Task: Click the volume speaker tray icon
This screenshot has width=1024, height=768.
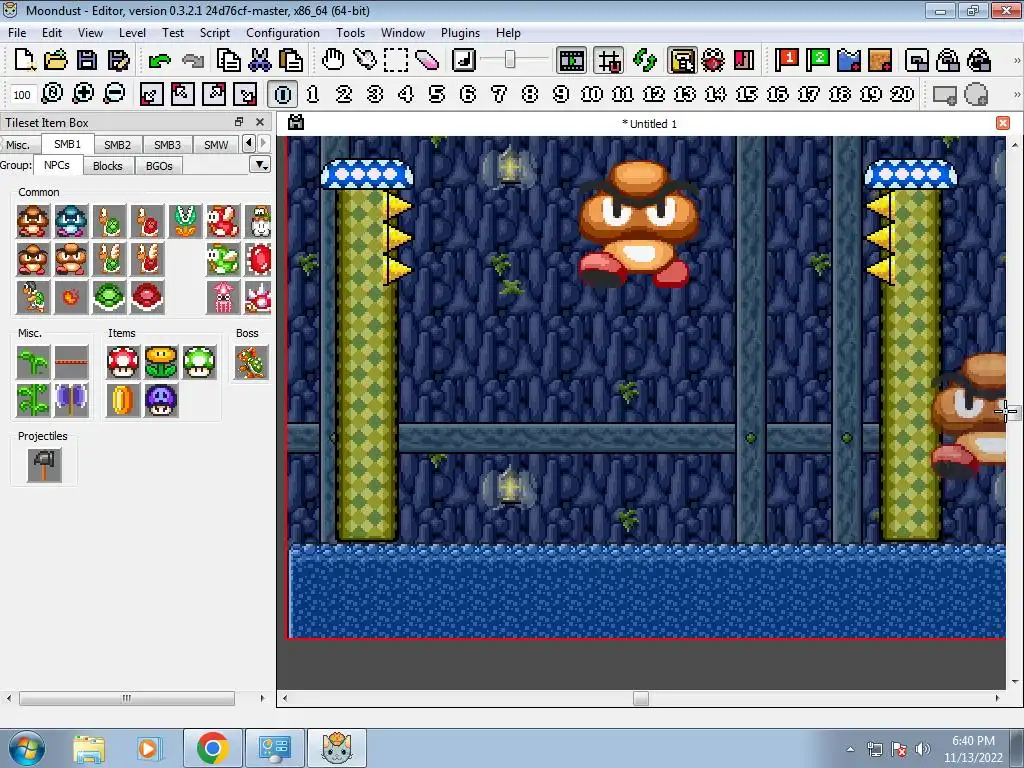Action: [x=922, y=749]
